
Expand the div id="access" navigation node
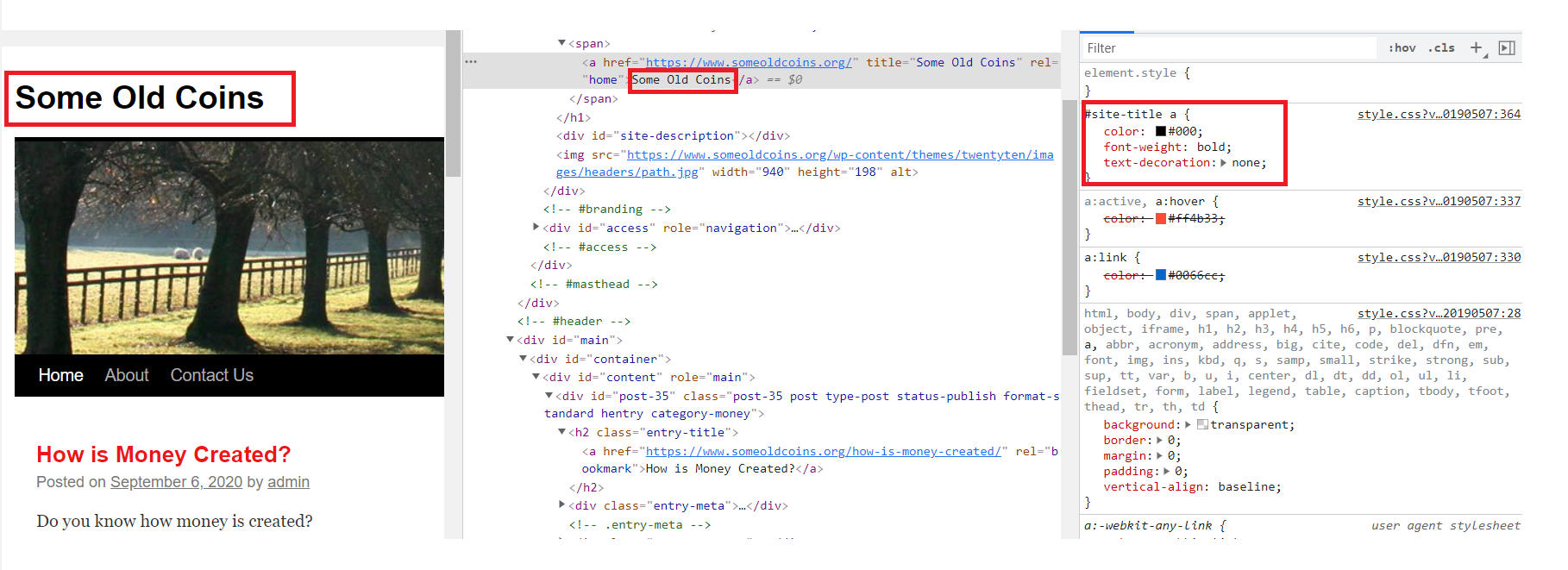(x=536, y=228)
